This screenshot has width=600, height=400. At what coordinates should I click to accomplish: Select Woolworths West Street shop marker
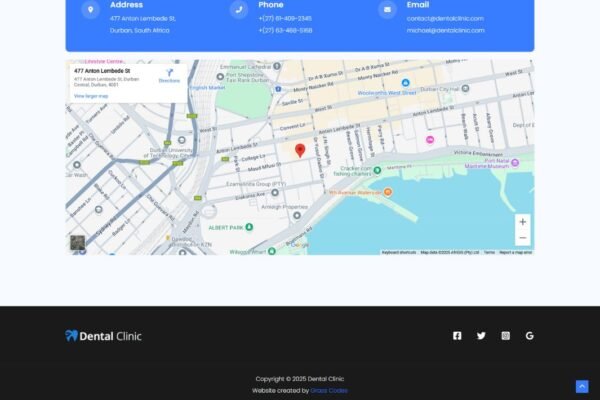point(405,82)
